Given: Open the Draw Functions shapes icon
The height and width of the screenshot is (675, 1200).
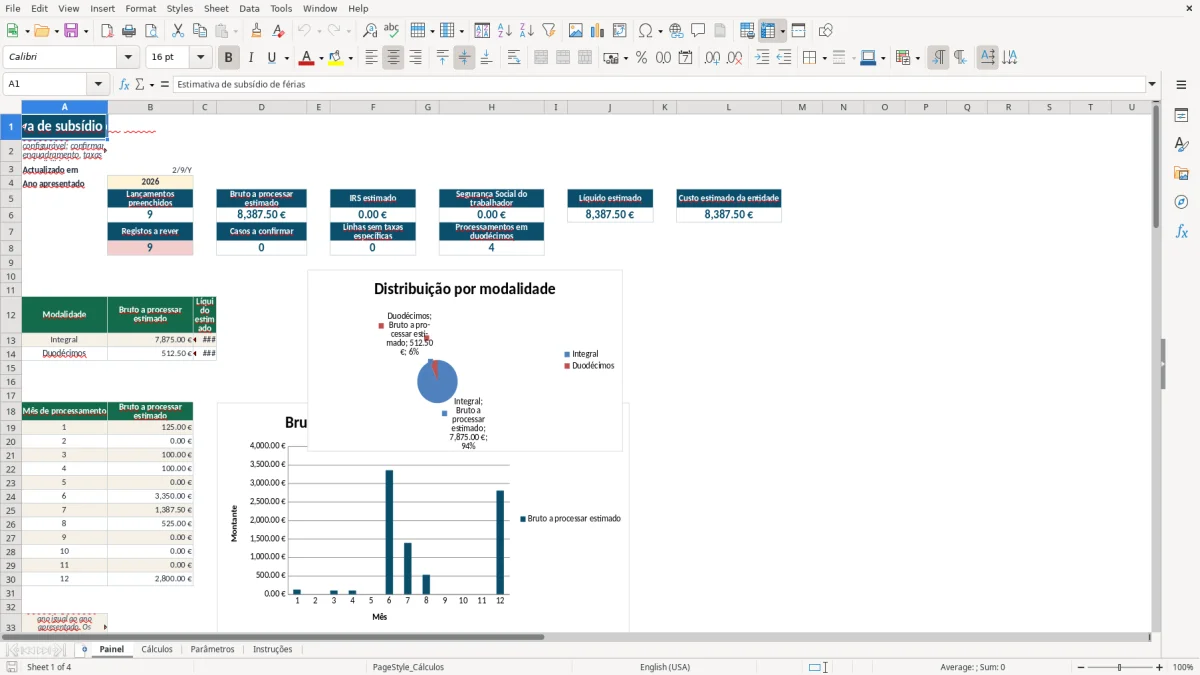Looking at the screenshot, I should [x=825, y=31].
